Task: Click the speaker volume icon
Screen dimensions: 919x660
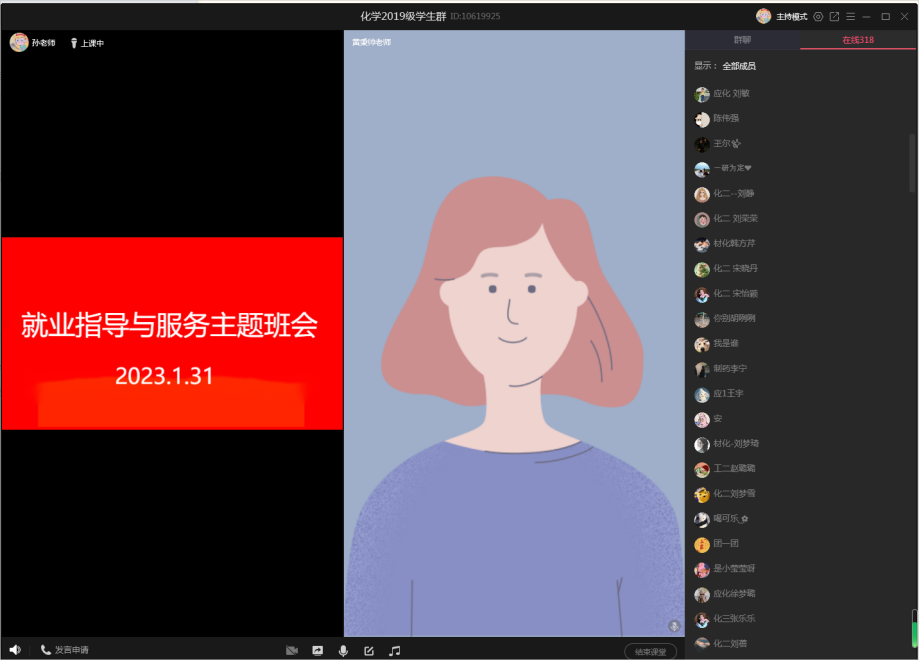Action: pos(14,650)
